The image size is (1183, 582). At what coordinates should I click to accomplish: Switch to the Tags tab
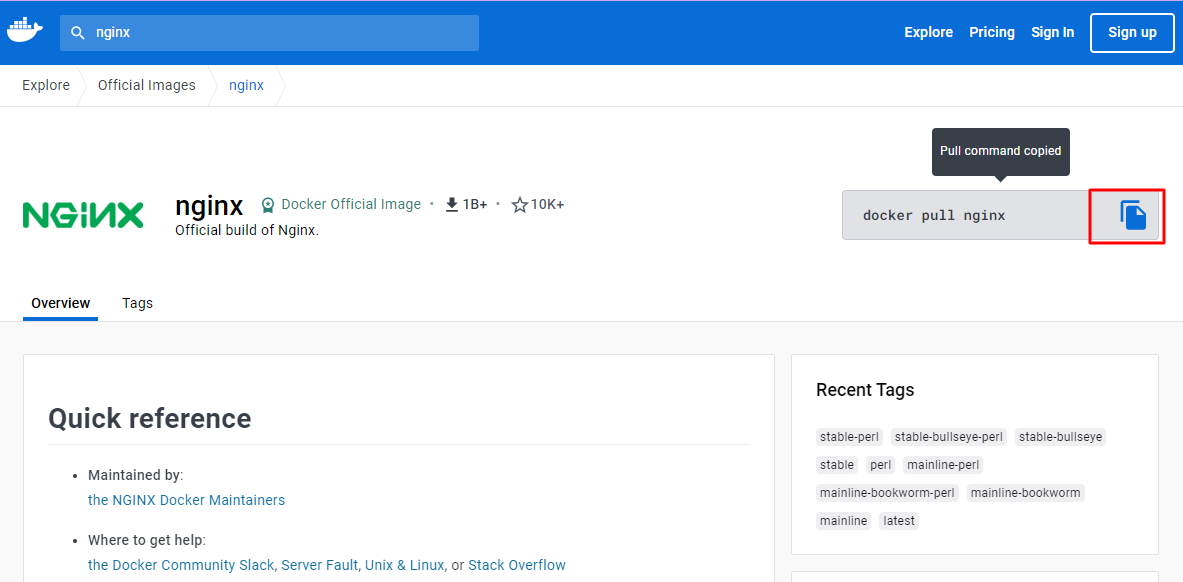pyautogui.click(x=137, y=303)
